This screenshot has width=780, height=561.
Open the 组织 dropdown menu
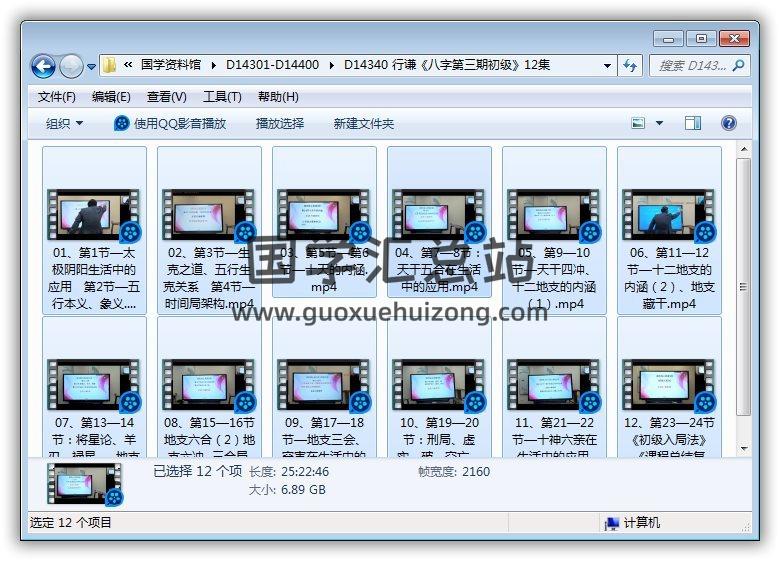tap(64, 123)
